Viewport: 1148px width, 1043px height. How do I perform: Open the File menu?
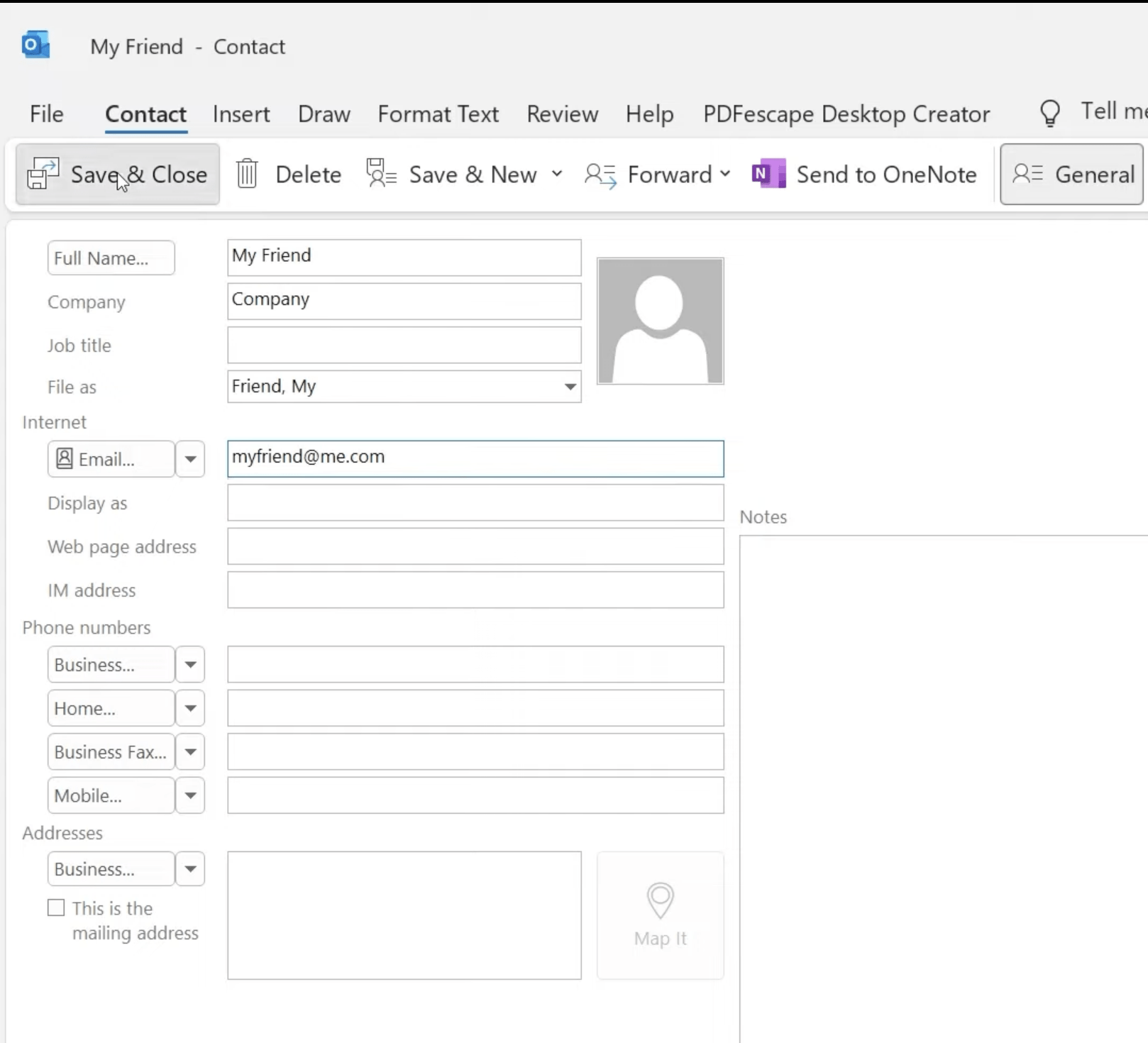pos(47,114)
